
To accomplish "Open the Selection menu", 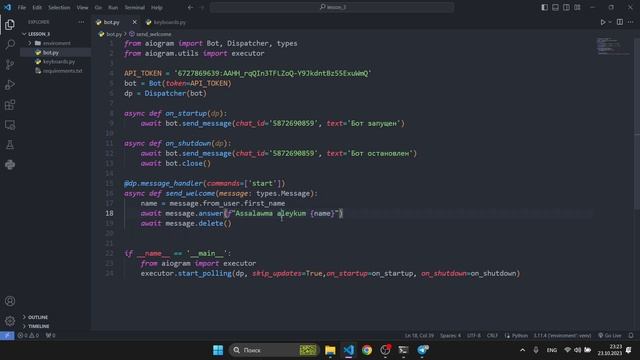I will click(x=59, y=7).
